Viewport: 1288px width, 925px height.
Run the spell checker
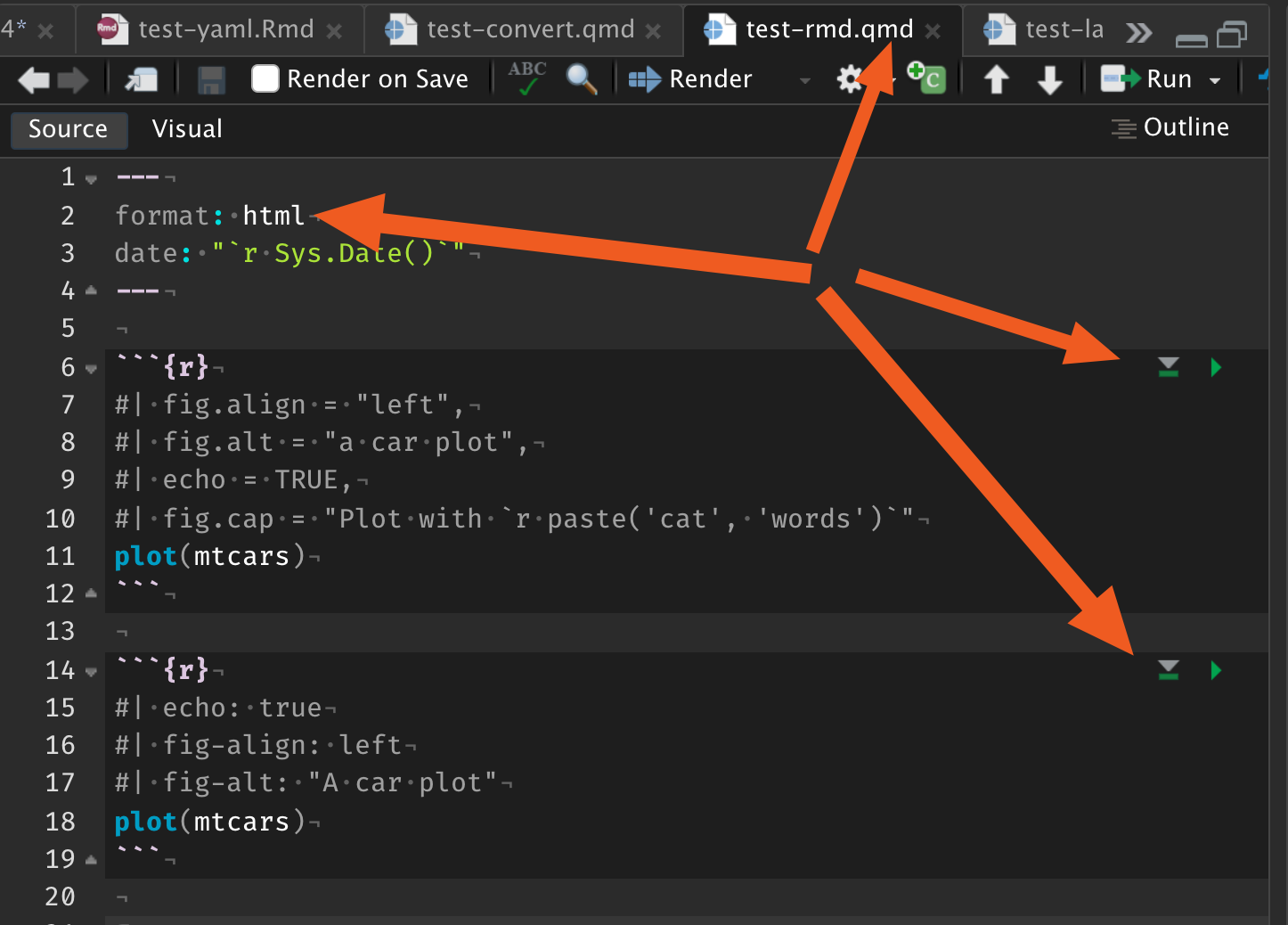tap(527, 78)
